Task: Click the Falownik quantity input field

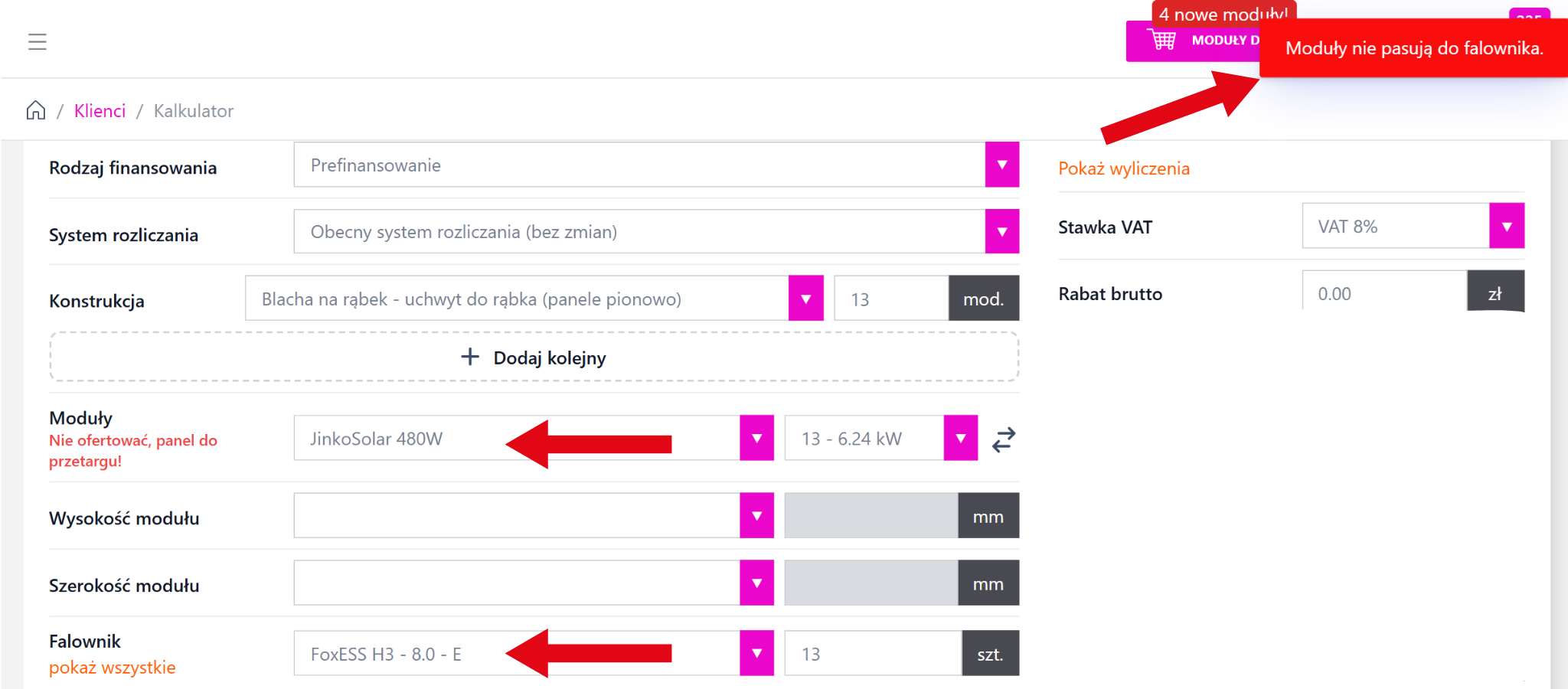Action: [x=873, y=654]
